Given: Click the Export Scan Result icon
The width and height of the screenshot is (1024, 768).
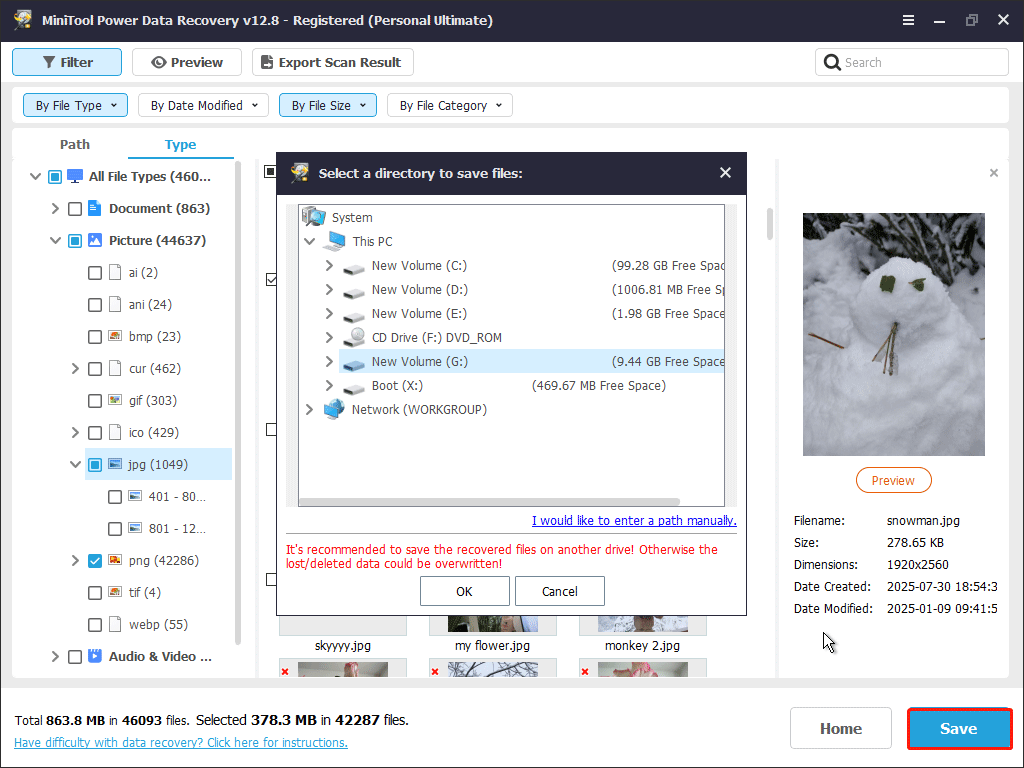Looking at the screenshot, I should coord(267,62).
